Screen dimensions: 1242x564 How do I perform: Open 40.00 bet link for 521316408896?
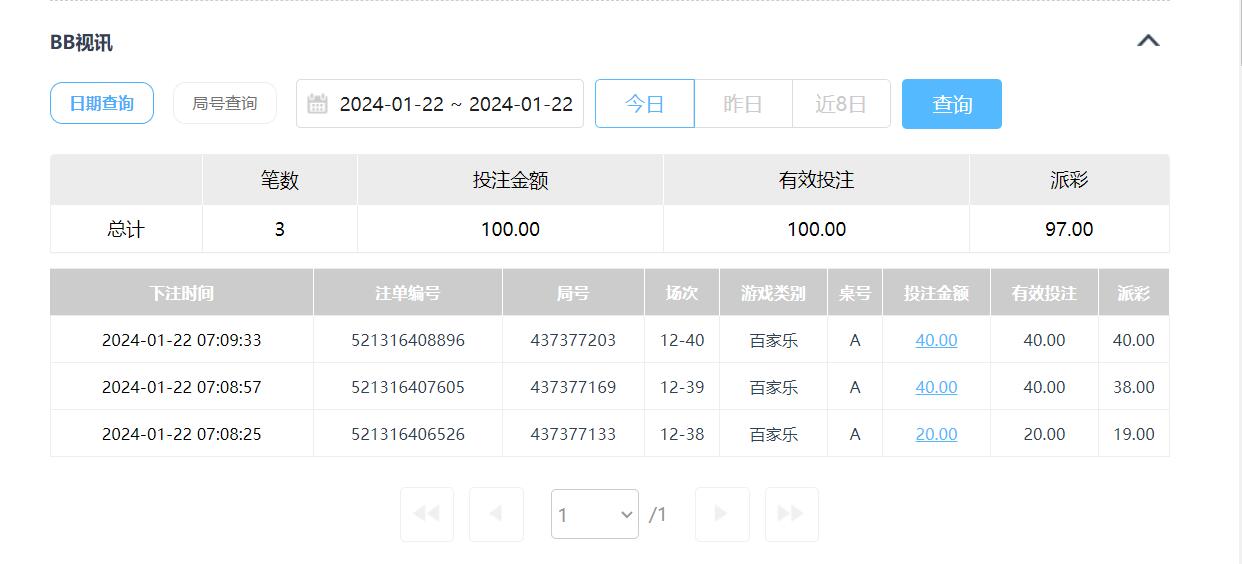click(x=936, y=340)
